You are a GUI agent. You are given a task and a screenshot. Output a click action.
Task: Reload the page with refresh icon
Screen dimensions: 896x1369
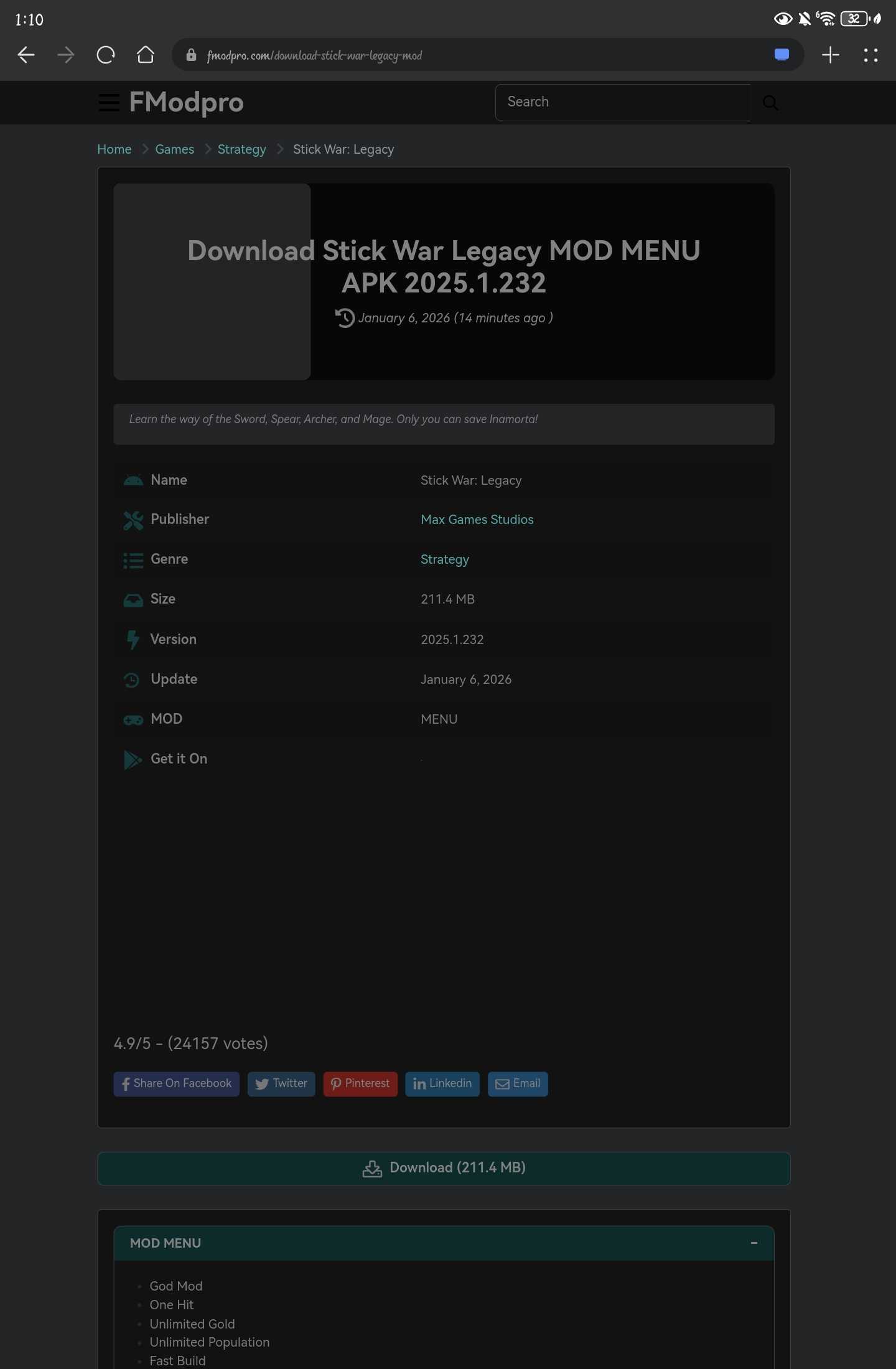(106, 55)
